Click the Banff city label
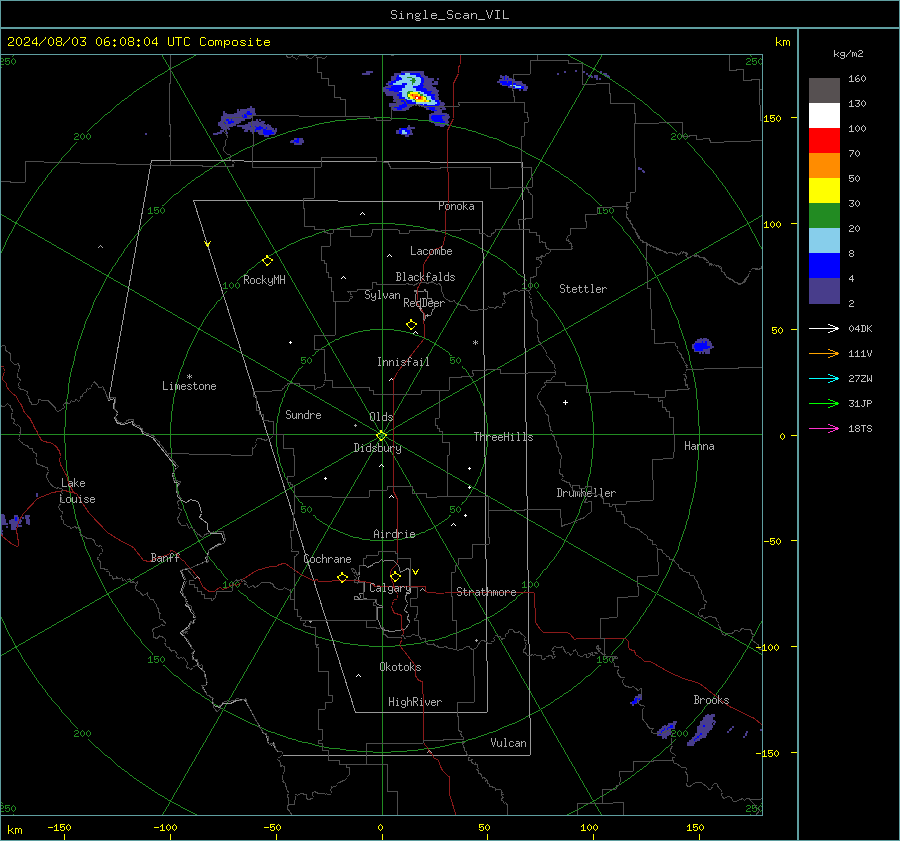The height and width of the screenshot is (841, 900). (165, 557)
